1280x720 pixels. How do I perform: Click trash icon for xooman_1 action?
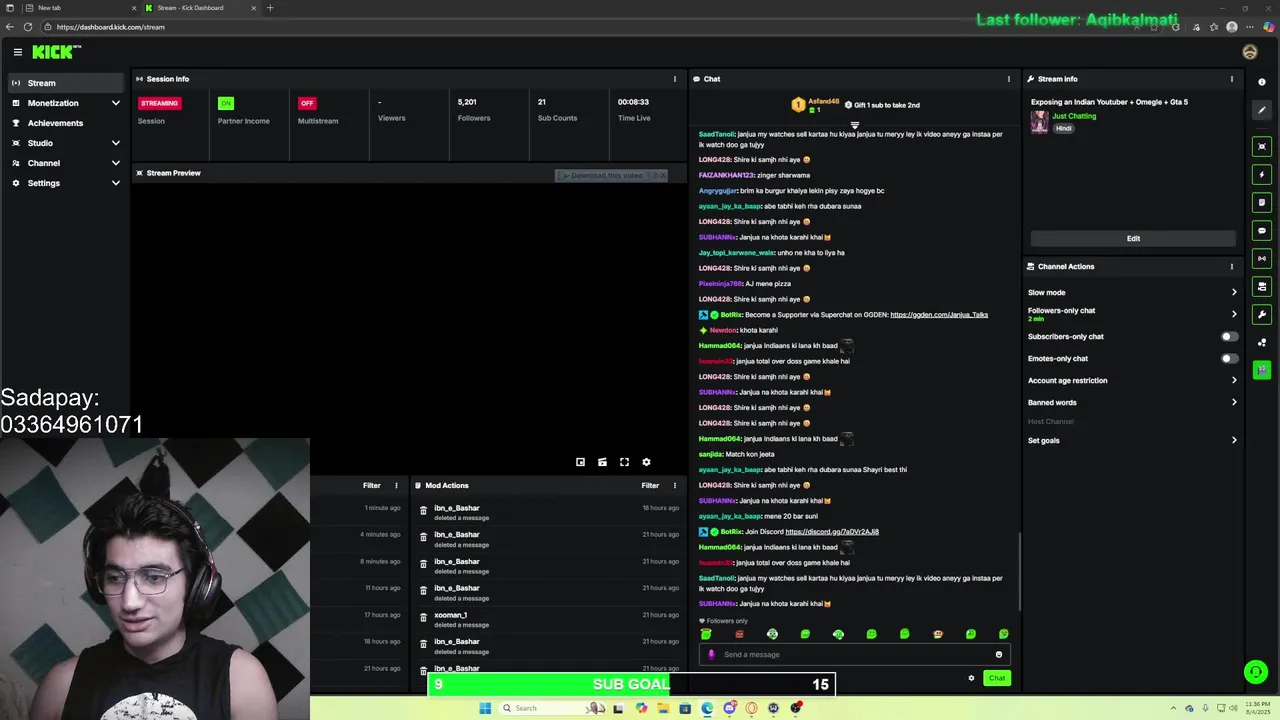click(423, 617)
